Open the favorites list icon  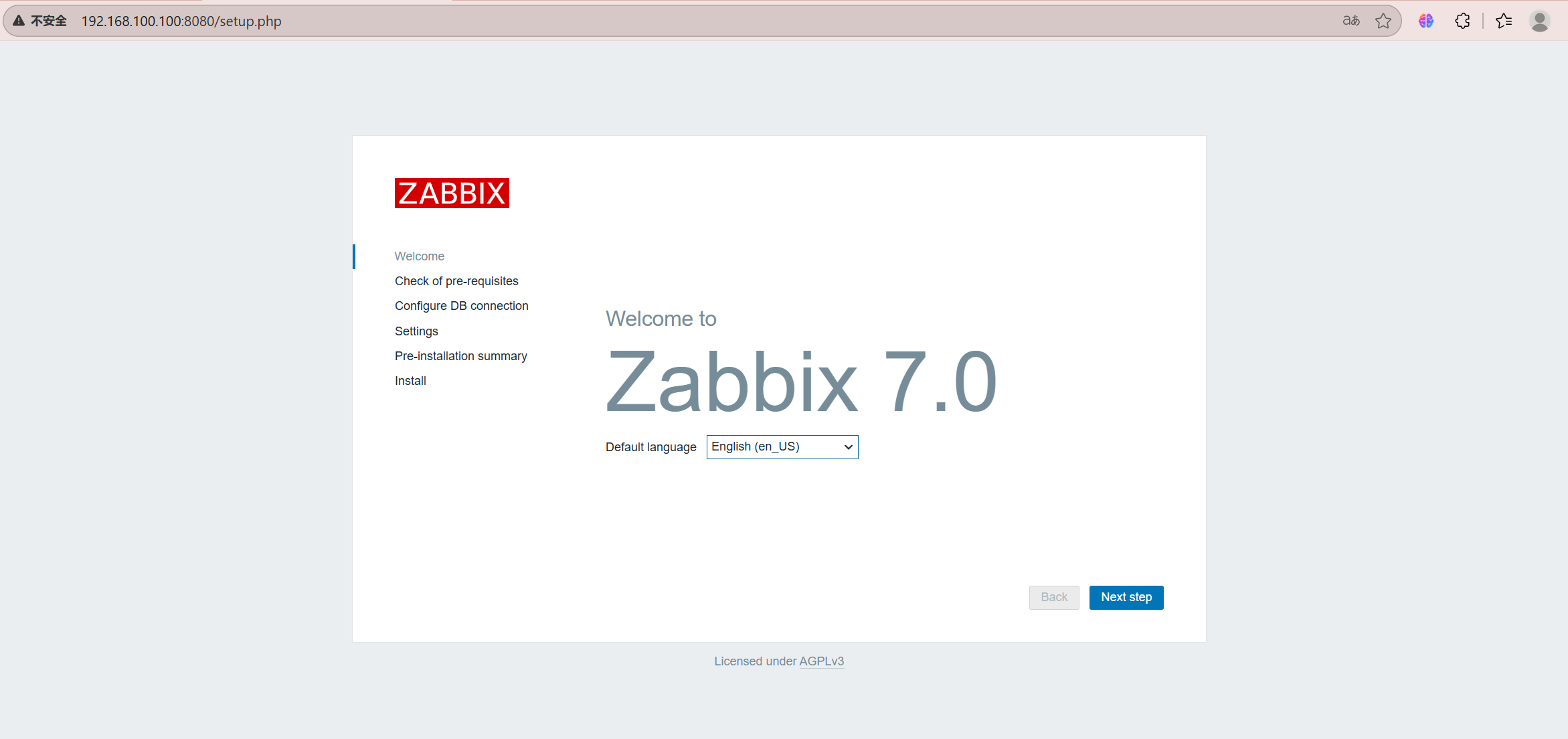1504,21
